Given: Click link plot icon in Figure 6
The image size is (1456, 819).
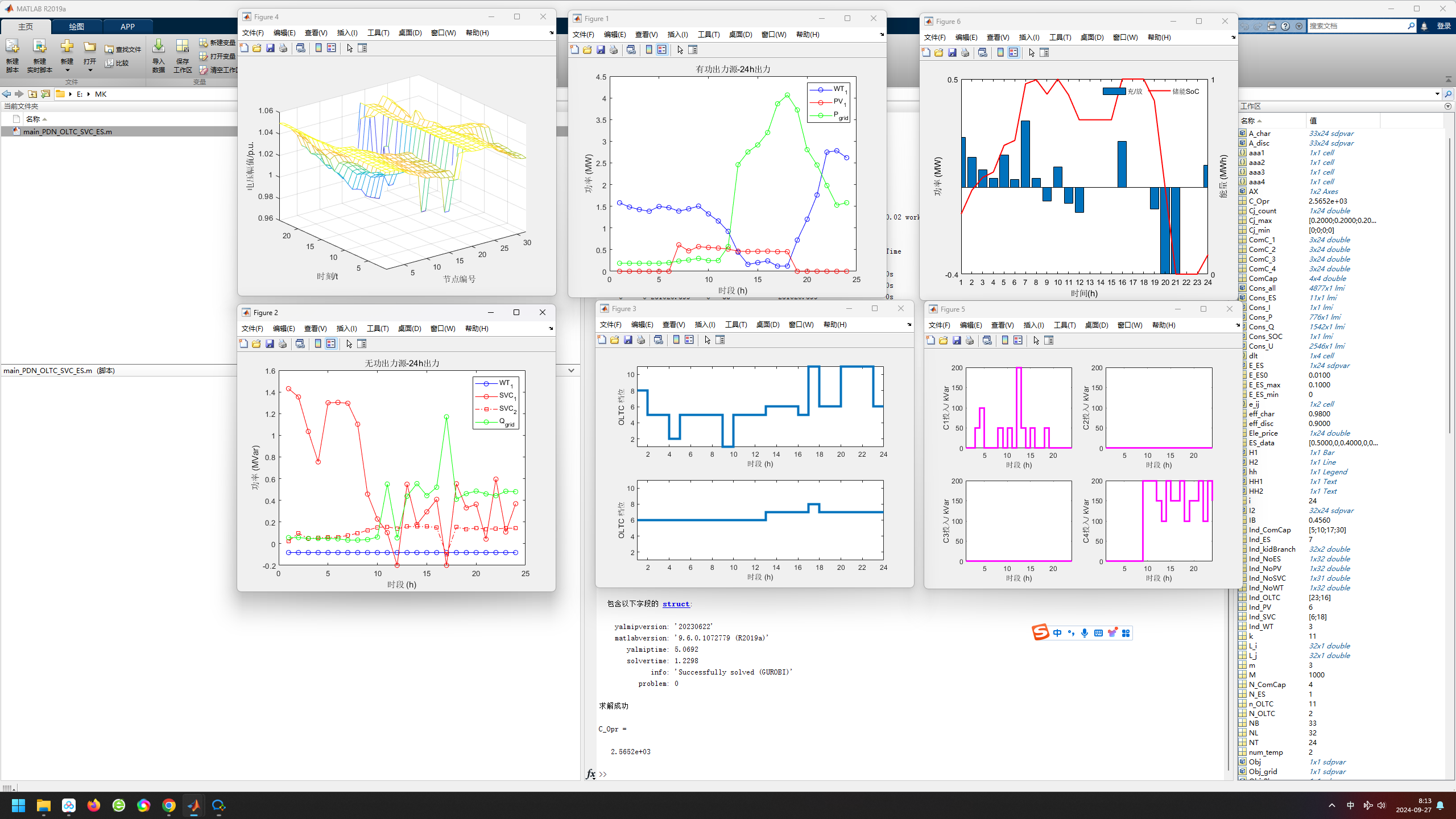Looking at the screenshot, I should [x=982, y=53].
